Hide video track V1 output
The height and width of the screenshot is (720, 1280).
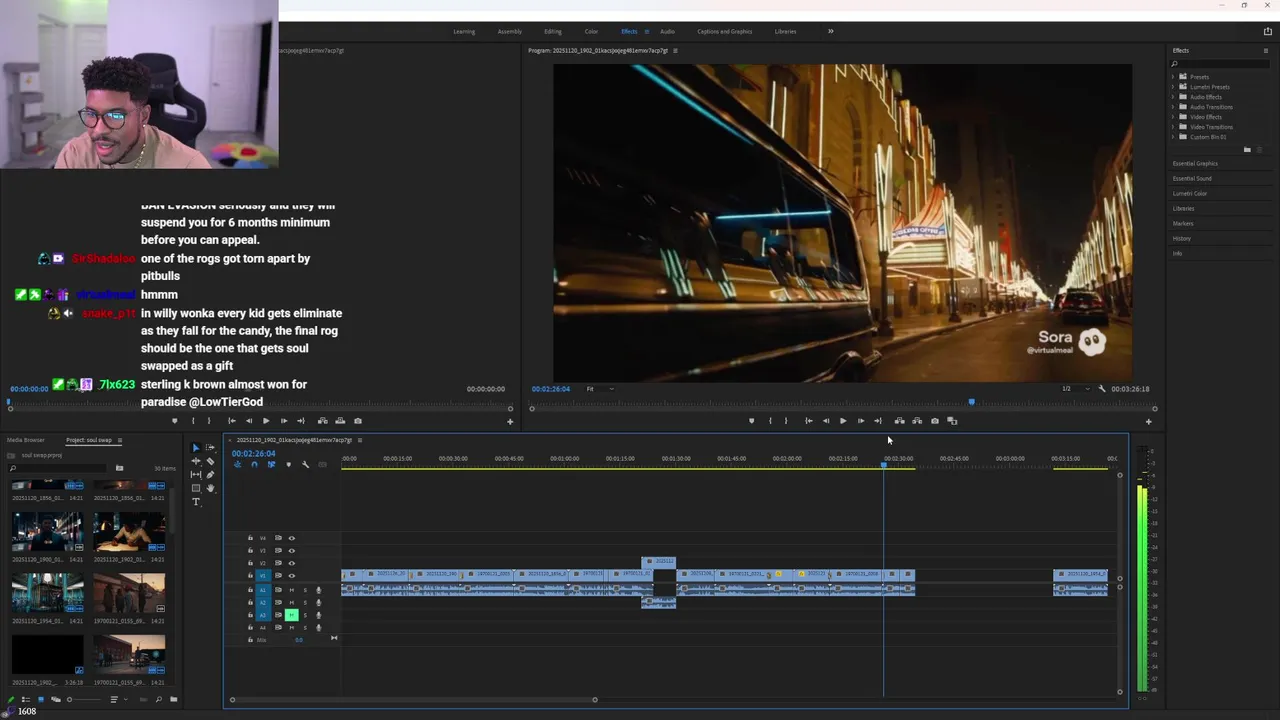pos(292,576)
